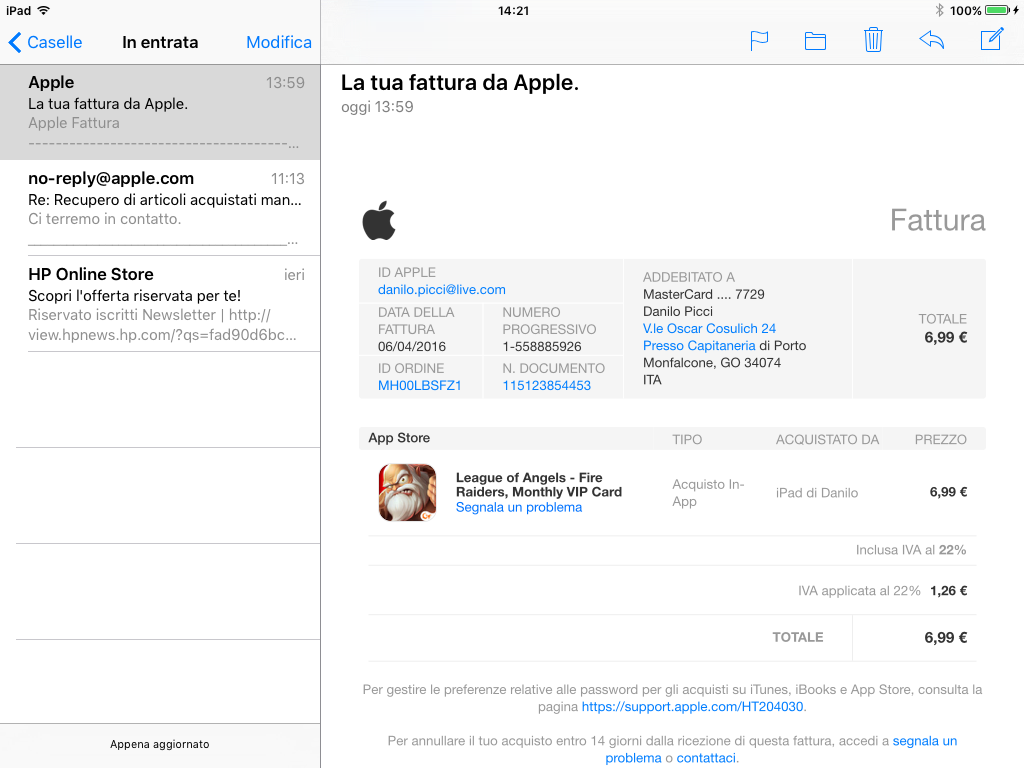Image resolution: width=1024 pixels, height=768 pixels.
Task: Tap the danilo.picci@live.com Apple ID link
Action: 441,289
